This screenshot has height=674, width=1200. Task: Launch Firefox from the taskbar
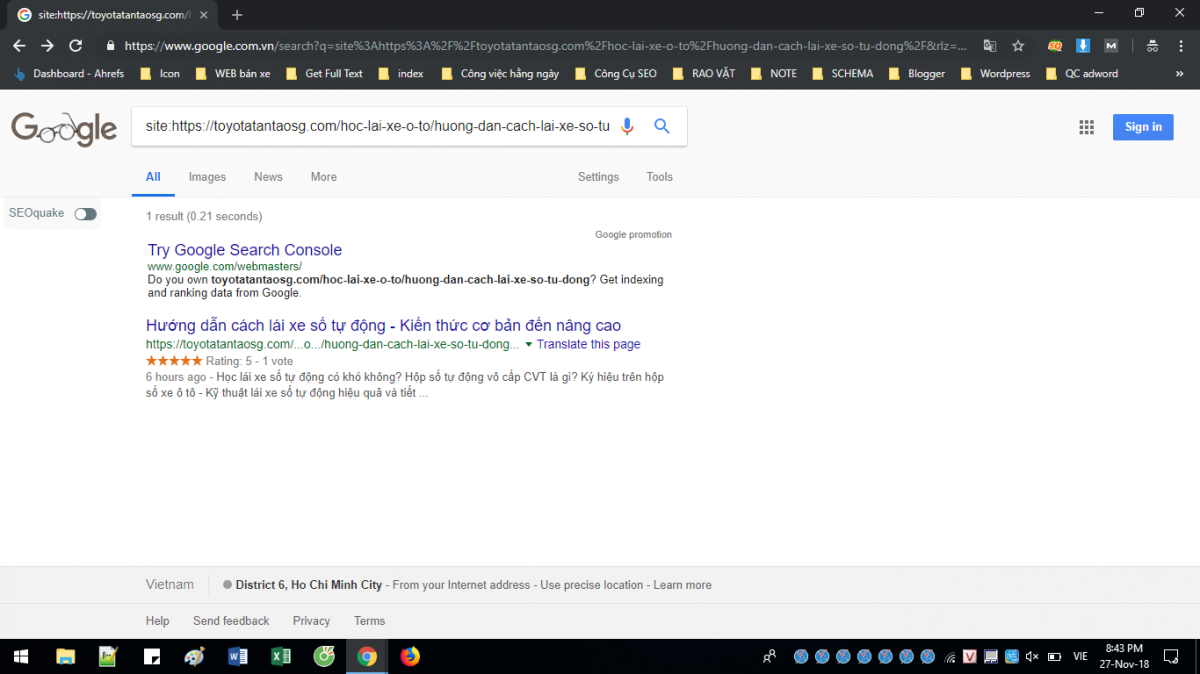410,657
